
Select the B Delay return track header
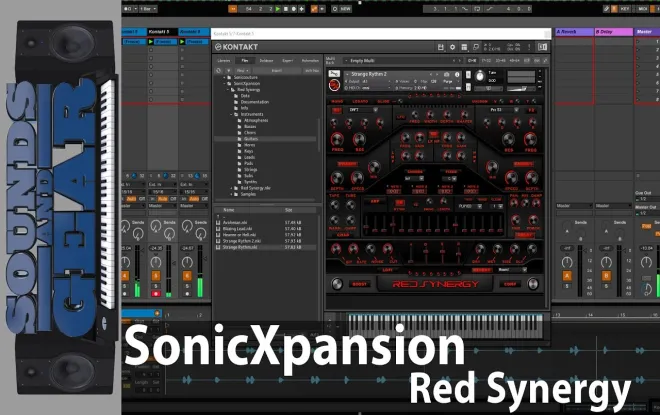point(614,32)
